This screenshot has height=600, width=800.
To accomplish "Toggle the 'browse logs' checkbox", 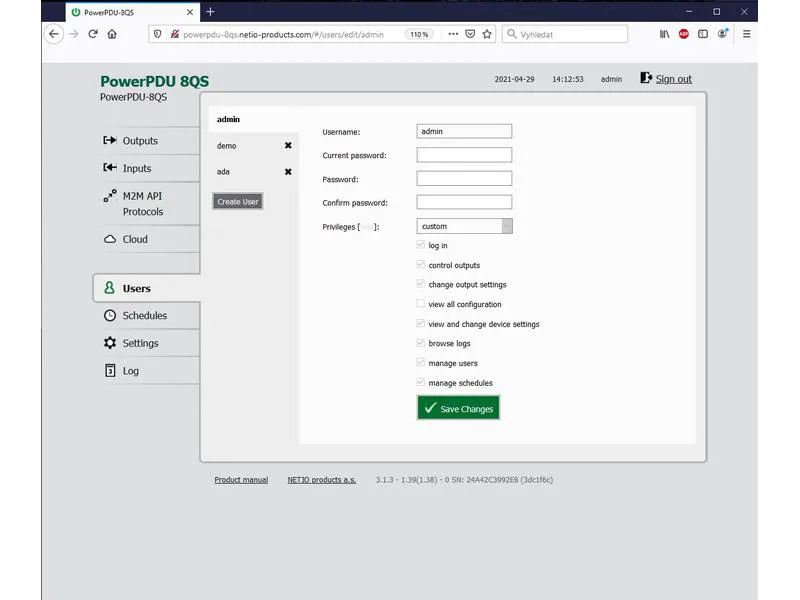I will pyautogui.click(x=420, y=343).
